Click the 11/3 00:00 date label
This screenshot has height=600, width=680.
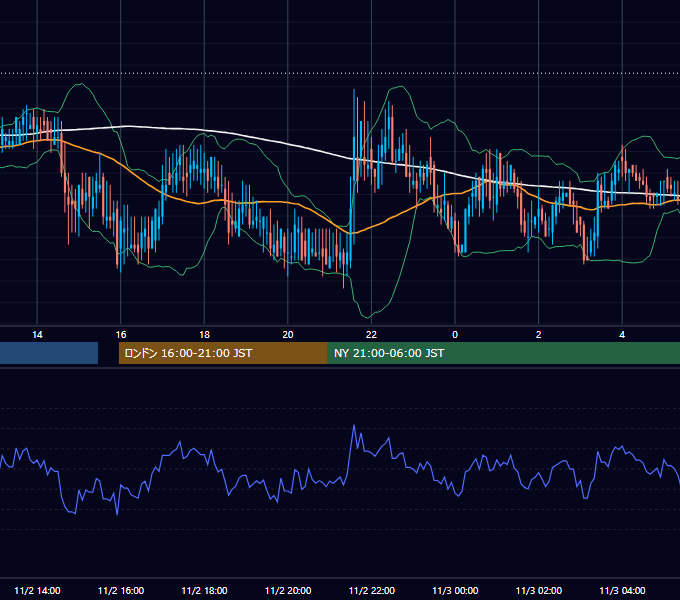pyautogui.click(x=455, y=590)
